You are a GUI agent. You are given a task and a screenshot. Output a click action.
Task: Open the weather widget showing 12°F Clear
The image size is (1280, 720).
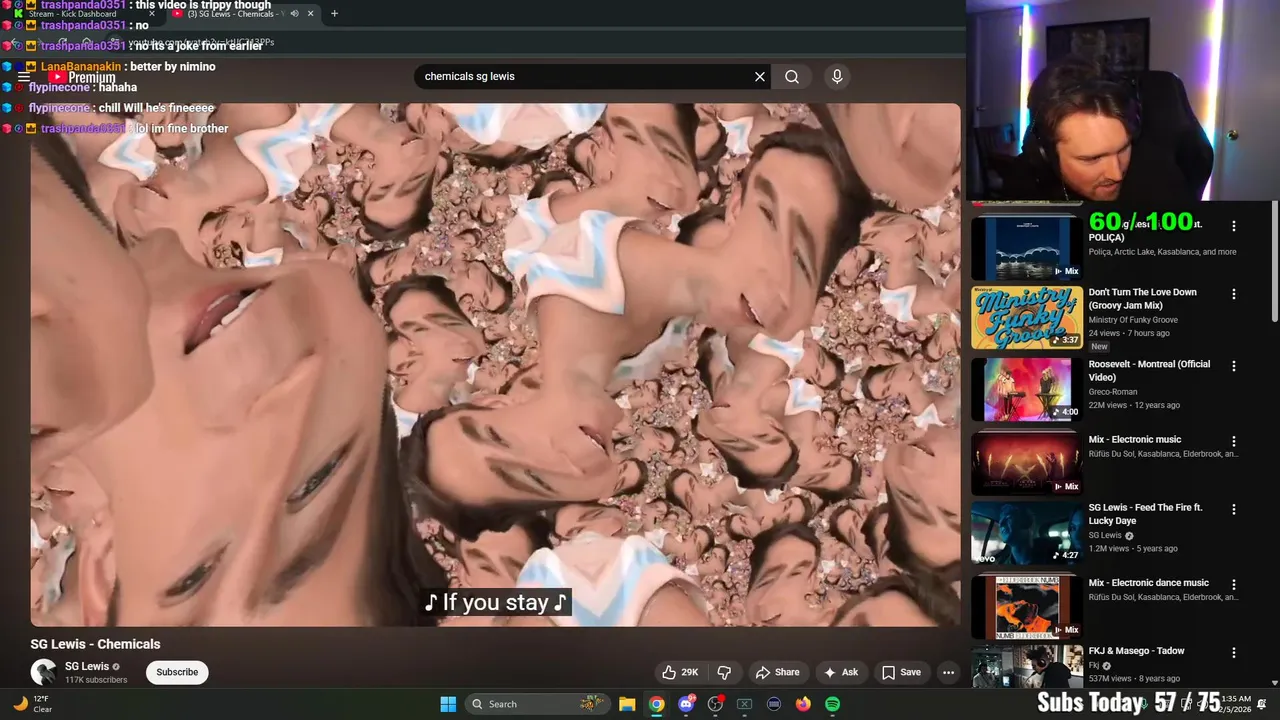click(x=32, y=704)
